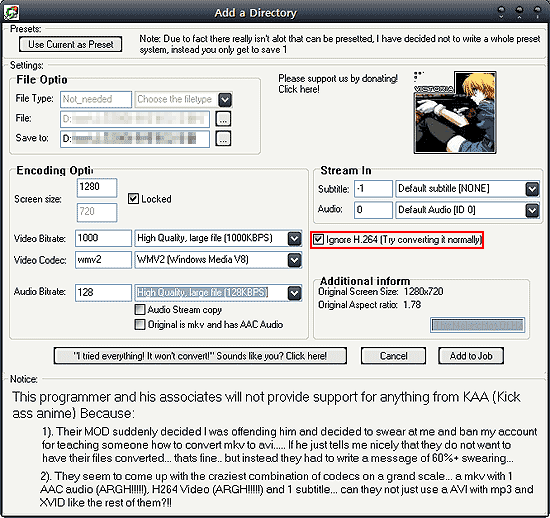The height and width of the screenshot is (518, 550).
Task: Open the browse button next to Save to
Action: pyautogui.click(x=223, y=139)
